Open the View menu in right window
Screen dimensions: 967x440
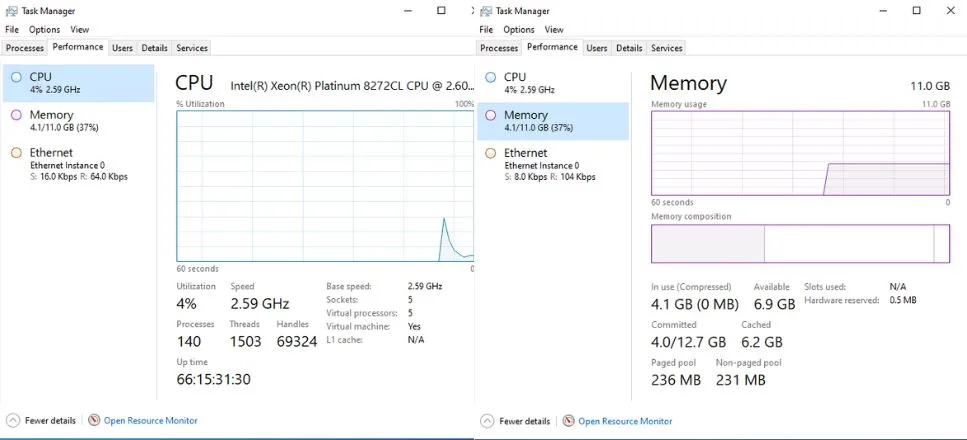(554, 30)
